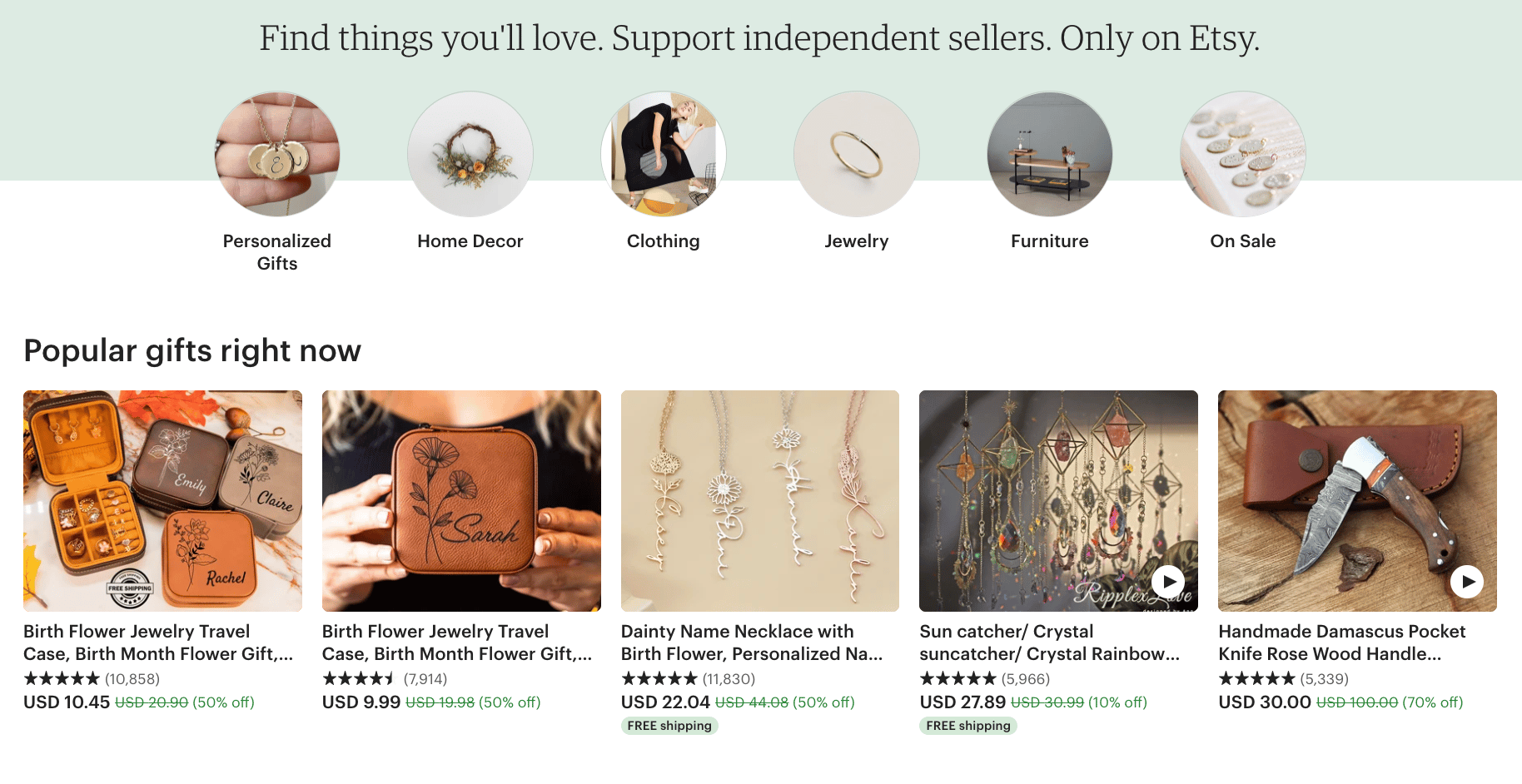1522x784 pixels.
Task: View the Sarah leather jewelry case photo
Action: tap(461, 500)
